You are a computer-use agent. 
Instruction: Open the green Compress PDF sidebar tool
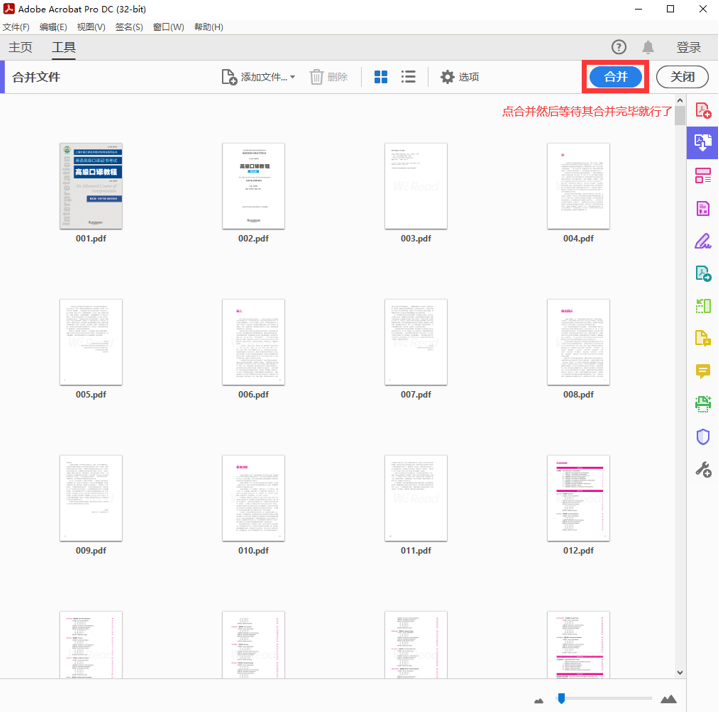[x=702, y=306]
